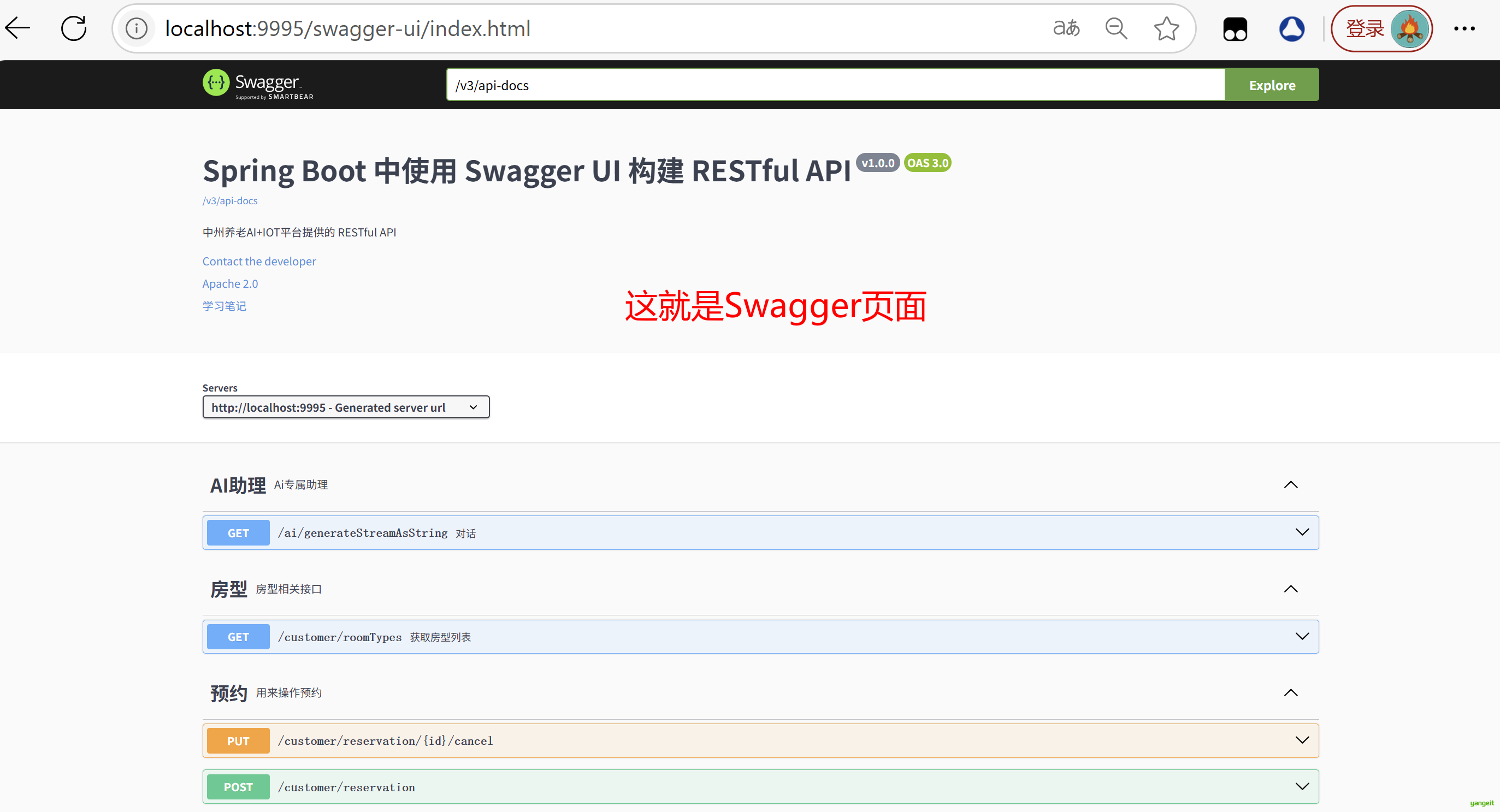This screenshot has width=1500, height=812.
Task: Edit the /v3/api-docs URL input field
Action: click(x=836, y=85)
